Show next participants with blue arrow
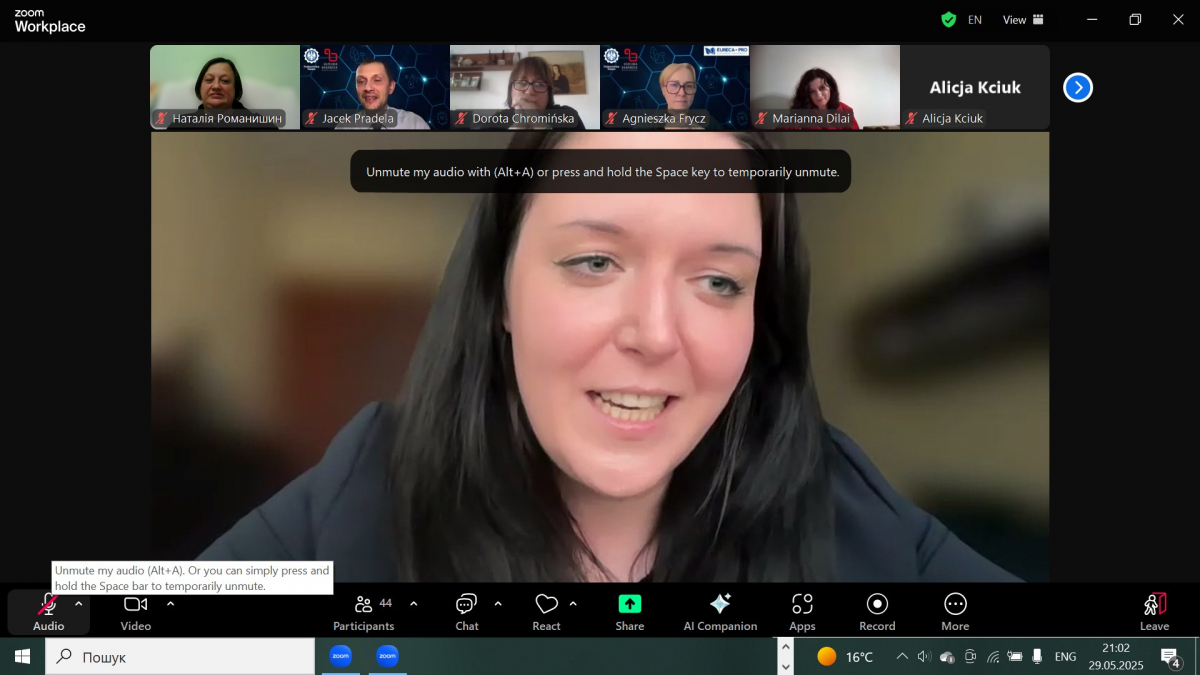The width and height of the screenshot is (1200, 675). (x=1077, y=88)
